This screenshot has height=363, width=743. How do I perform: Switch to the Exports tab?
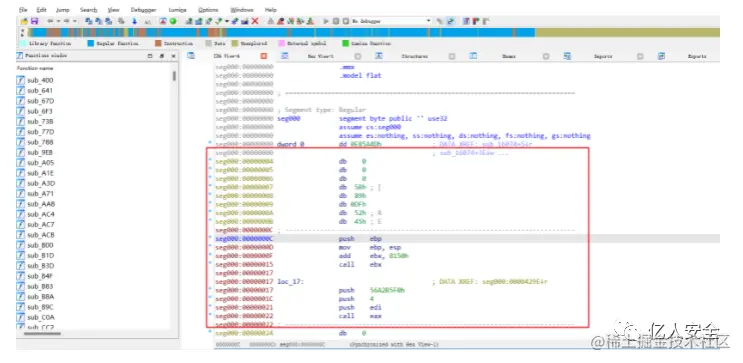pyautogui.click(x=697, y=56)
